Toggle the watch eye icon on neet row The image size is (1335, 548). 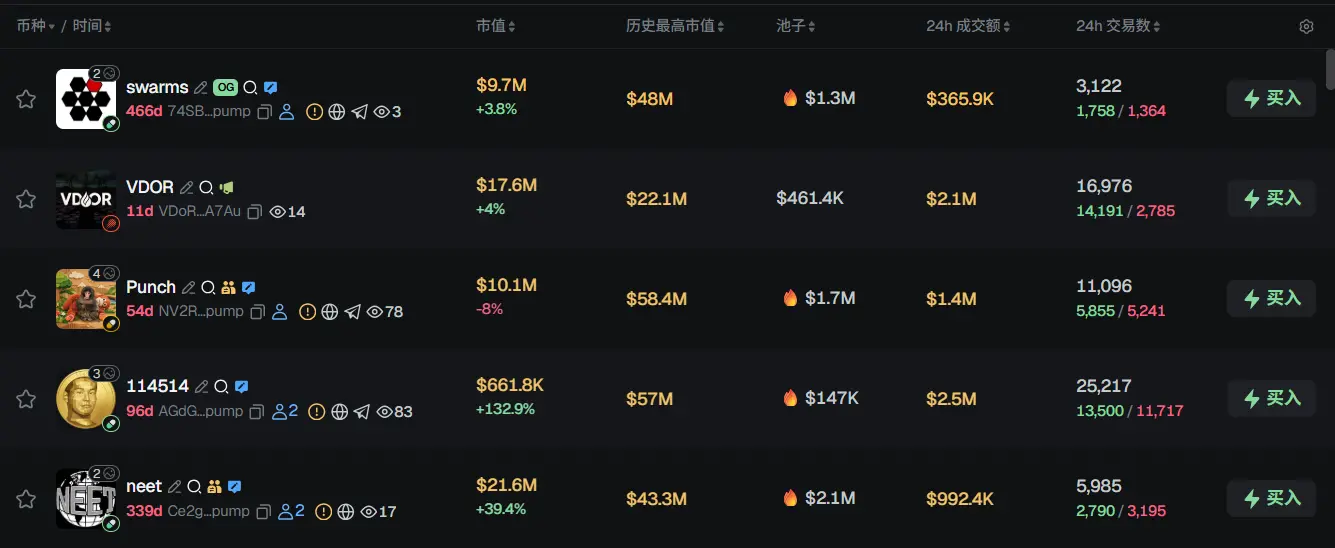pyautogui.click(x=380, y=512)
